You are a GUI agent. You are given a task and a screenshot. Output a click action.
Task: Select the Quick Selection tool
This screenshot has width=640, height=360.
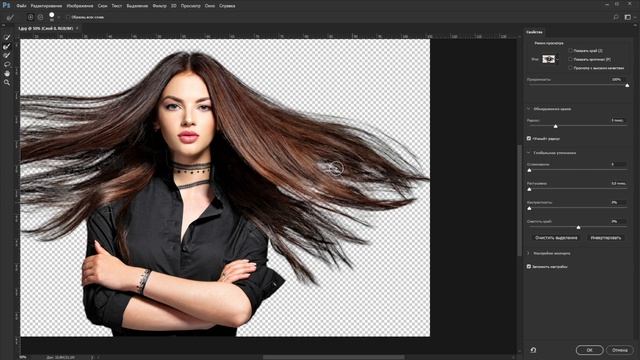click(7, 37)
